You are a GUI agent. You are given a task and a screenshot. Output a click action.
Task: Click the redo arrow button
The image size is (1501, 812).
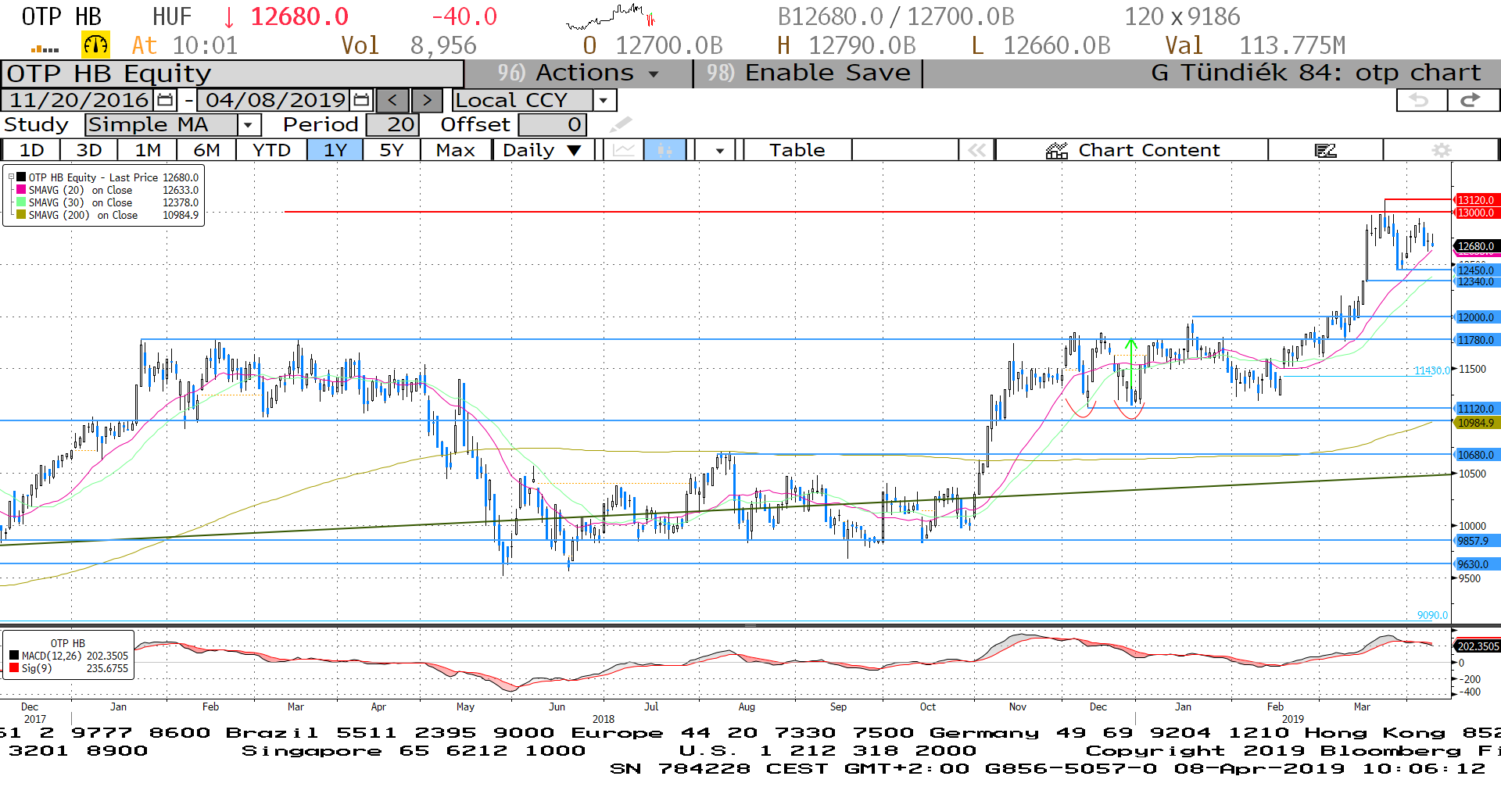coord(1472,100)
